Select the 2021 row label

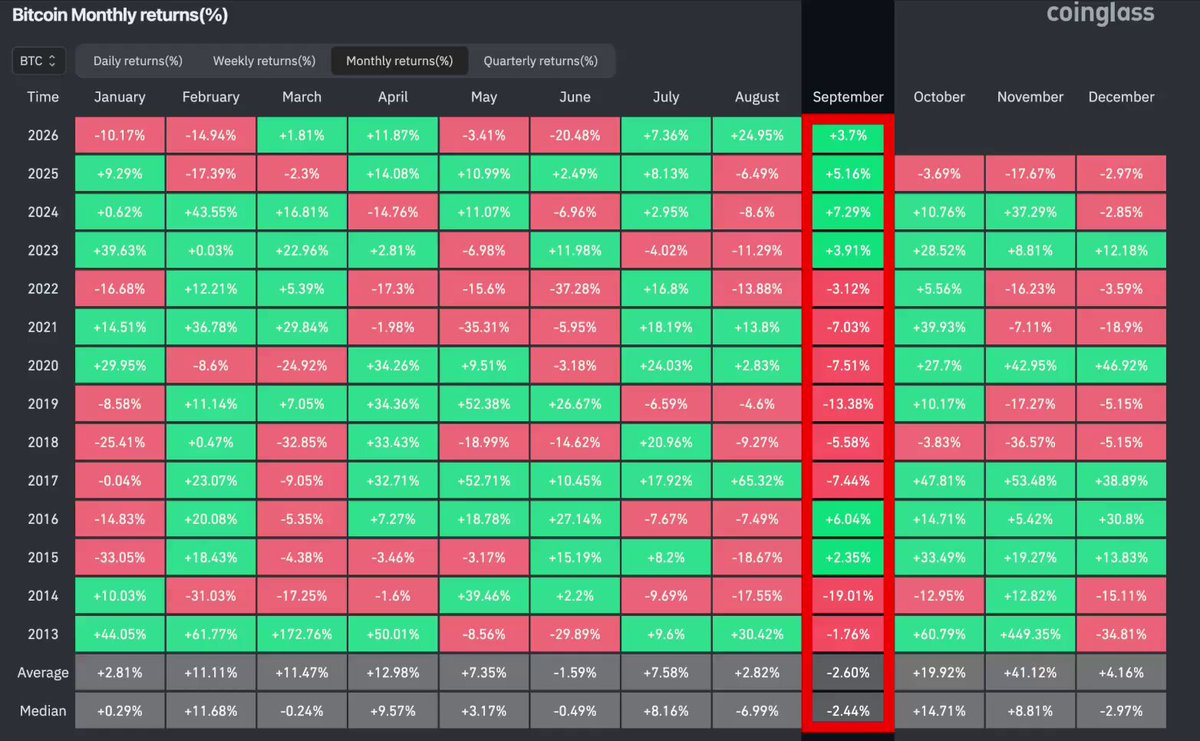[x=43, y=327]
